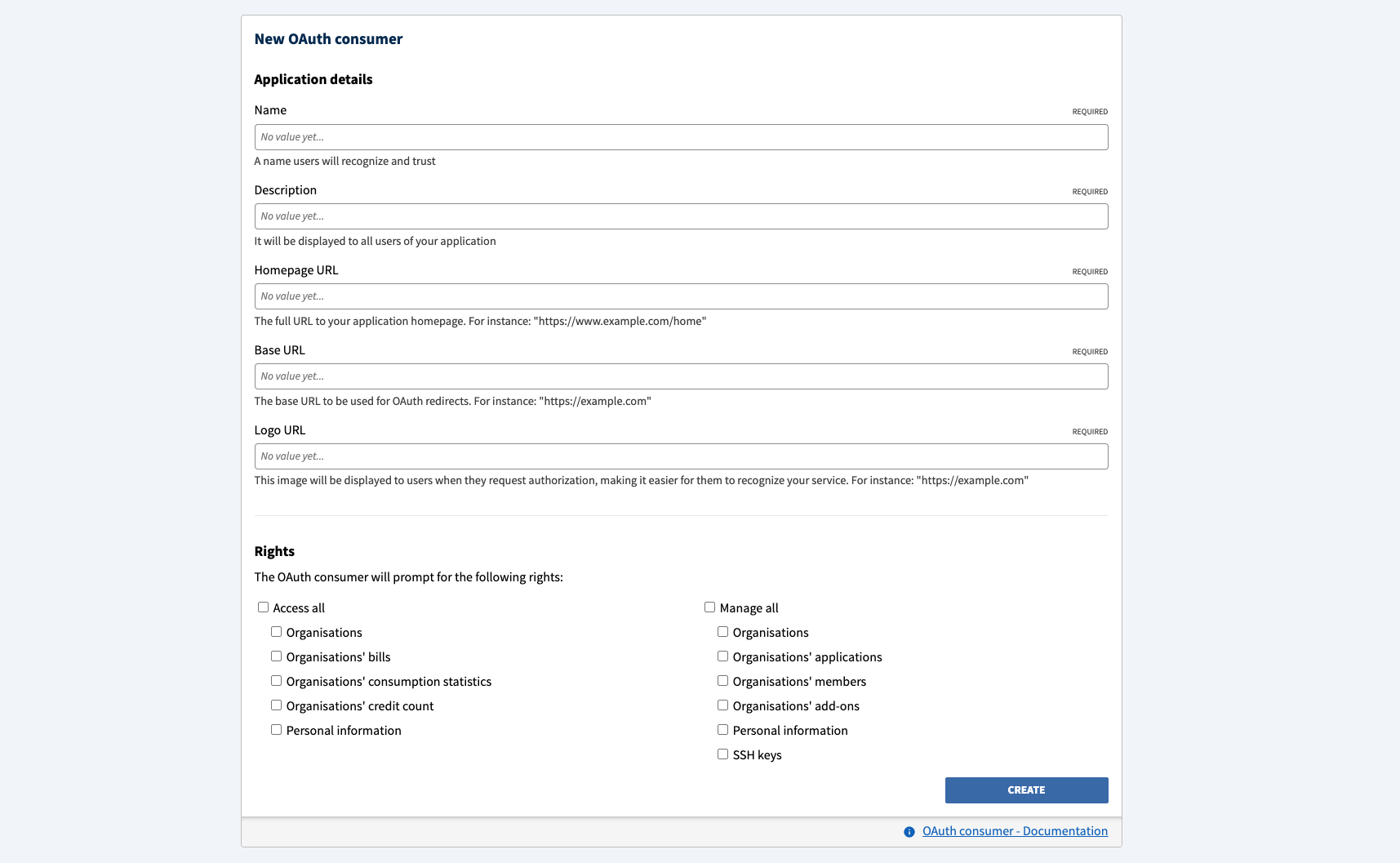The image size is (1400, 863).
Task: Enable Organisations' add-ons management right
Action: tap(722, 705)
